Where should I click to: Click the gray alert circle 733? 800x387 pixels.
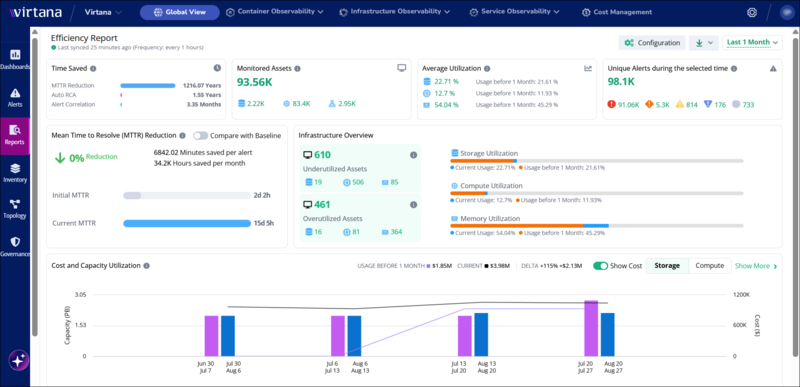click(736, 104)
